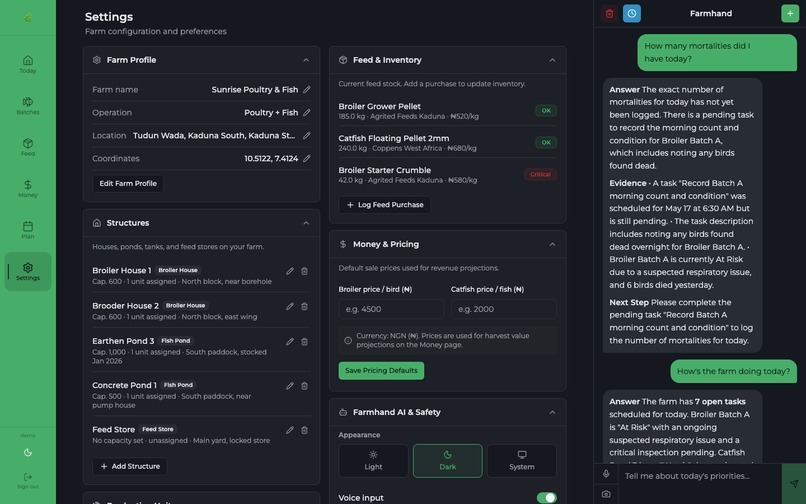Select Light appearance option

coord(373,461)
